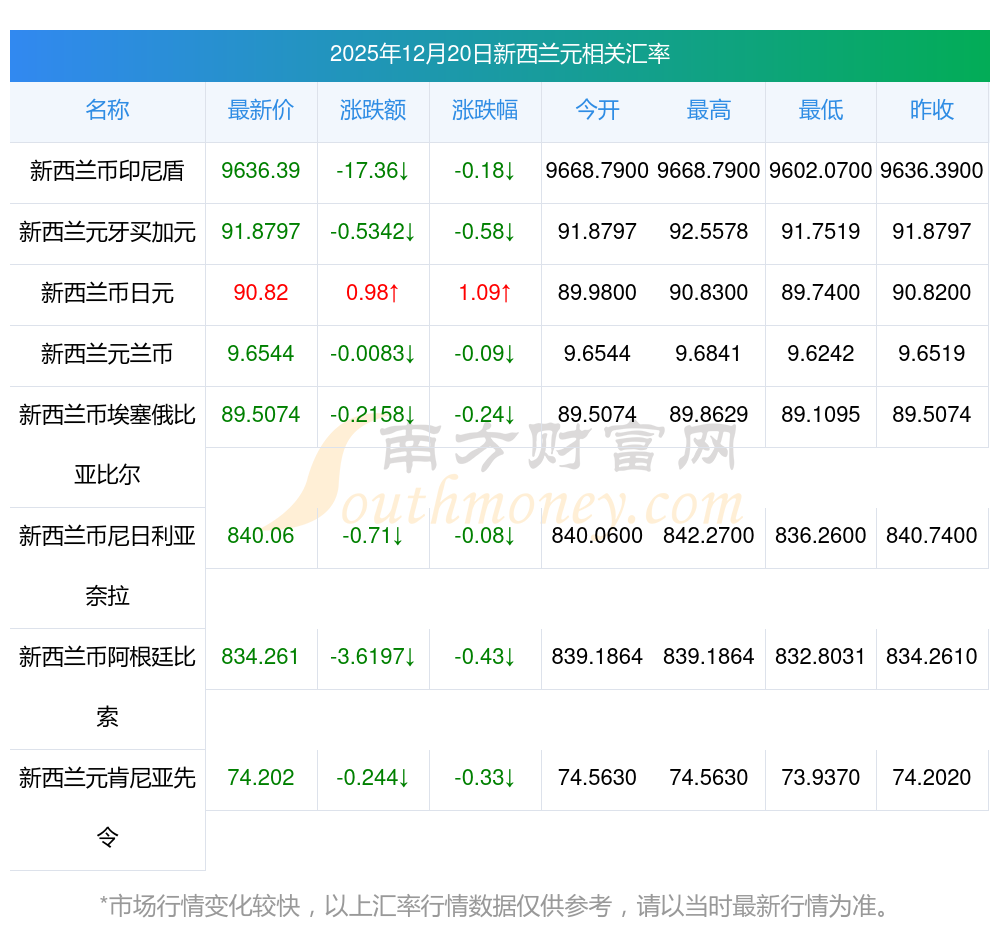Click the 2025年12月20日新西兰元相关汇率 title banner
The width and height of the screenshot is (1000, 937).
point(500,54)
